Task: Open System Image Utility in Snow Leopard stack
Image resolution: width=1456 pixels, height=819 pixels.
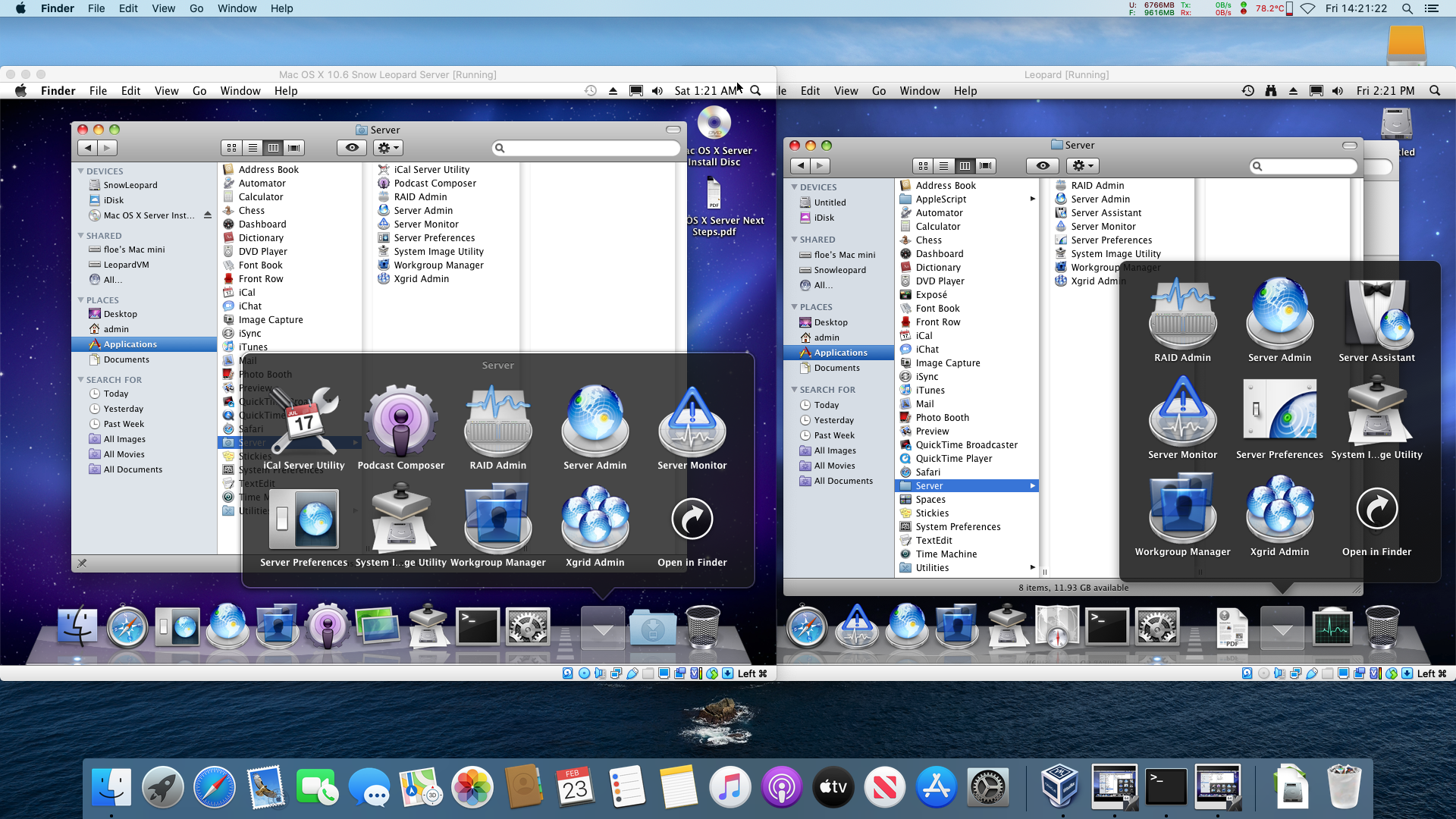Action: point(401,526)
